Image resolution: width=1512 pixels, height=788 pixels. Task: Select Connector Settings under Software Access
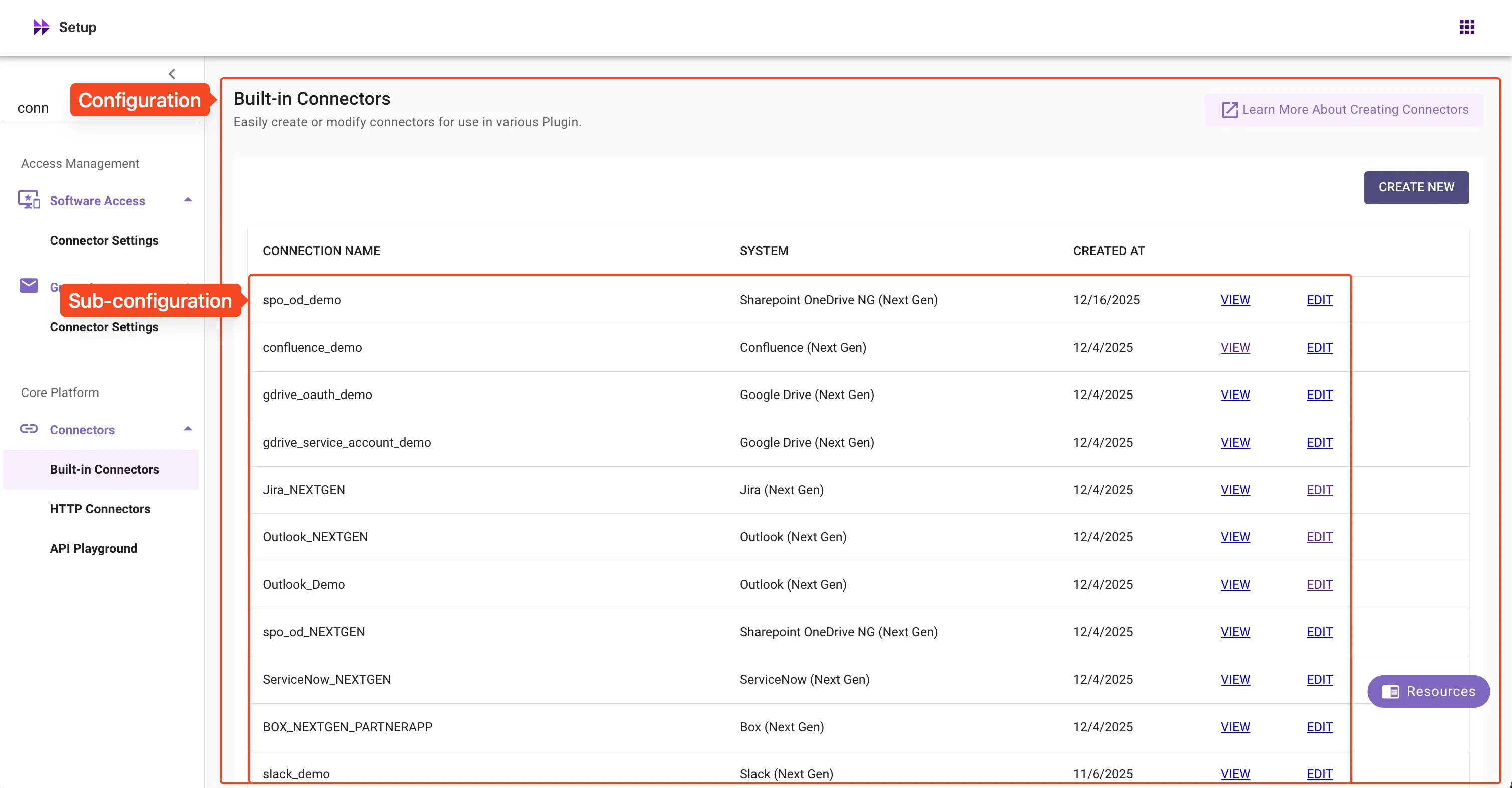pyautogui.click(x=104, y=240)
